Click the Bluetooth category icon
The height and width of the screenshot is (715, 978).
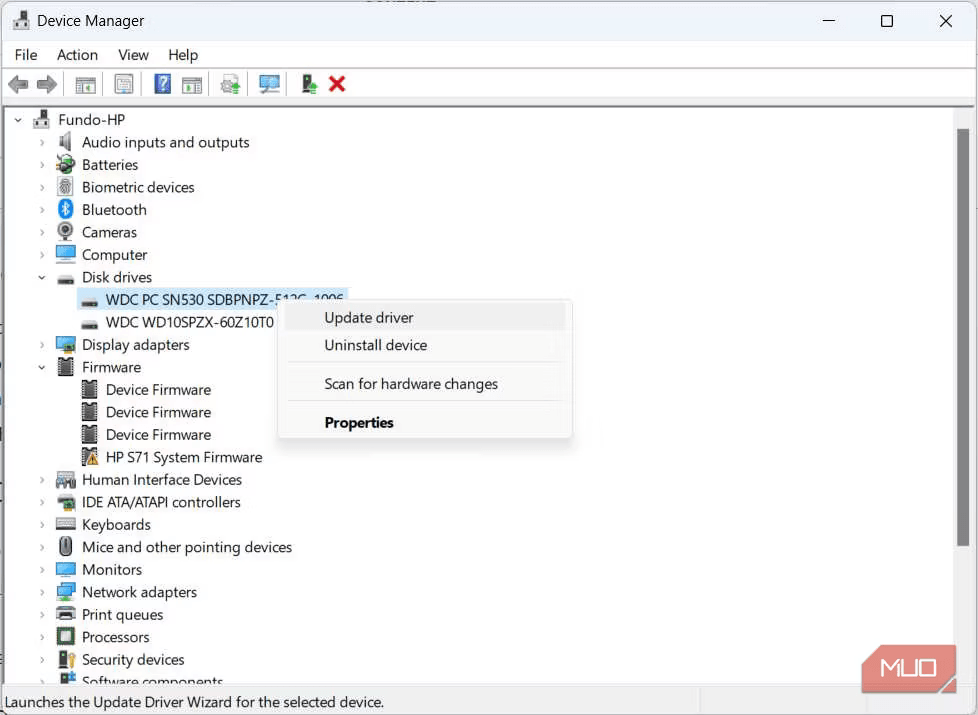(x=65, y=210)
